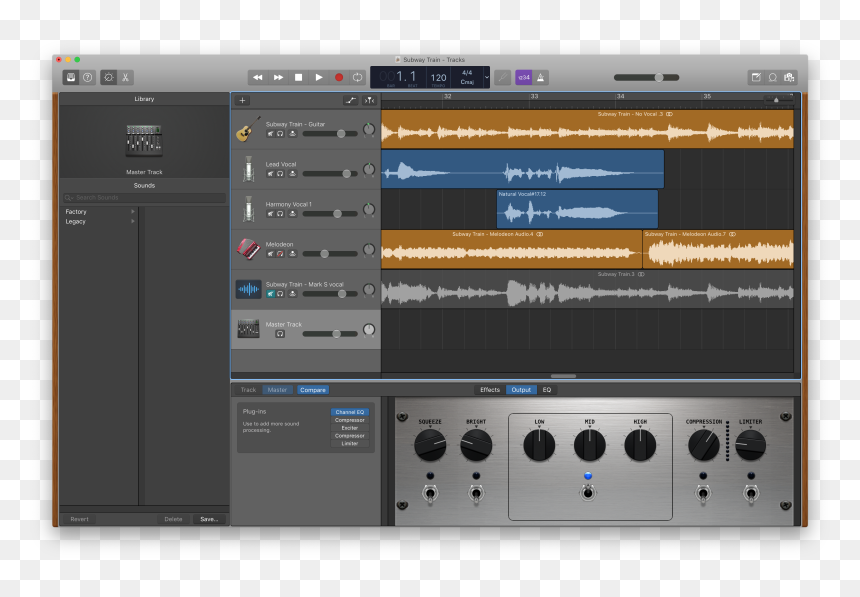Image resolution: width=860 pixels, height=597 pixels.
Task: Click the Save... button in Library
Action: (209, 519)
